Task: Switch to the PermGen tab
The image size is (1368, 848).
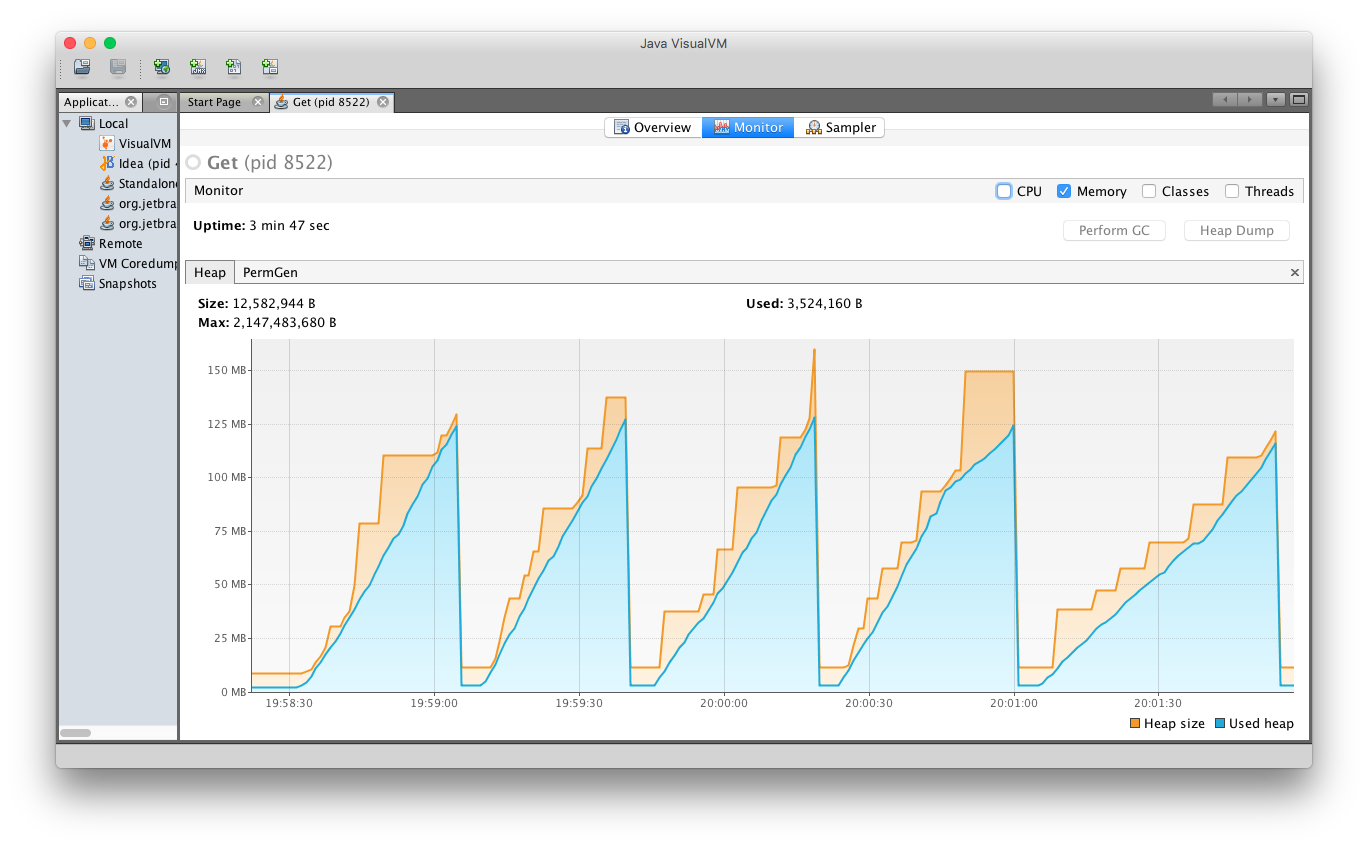Action: pyautogui.click(x=270, y=272)
